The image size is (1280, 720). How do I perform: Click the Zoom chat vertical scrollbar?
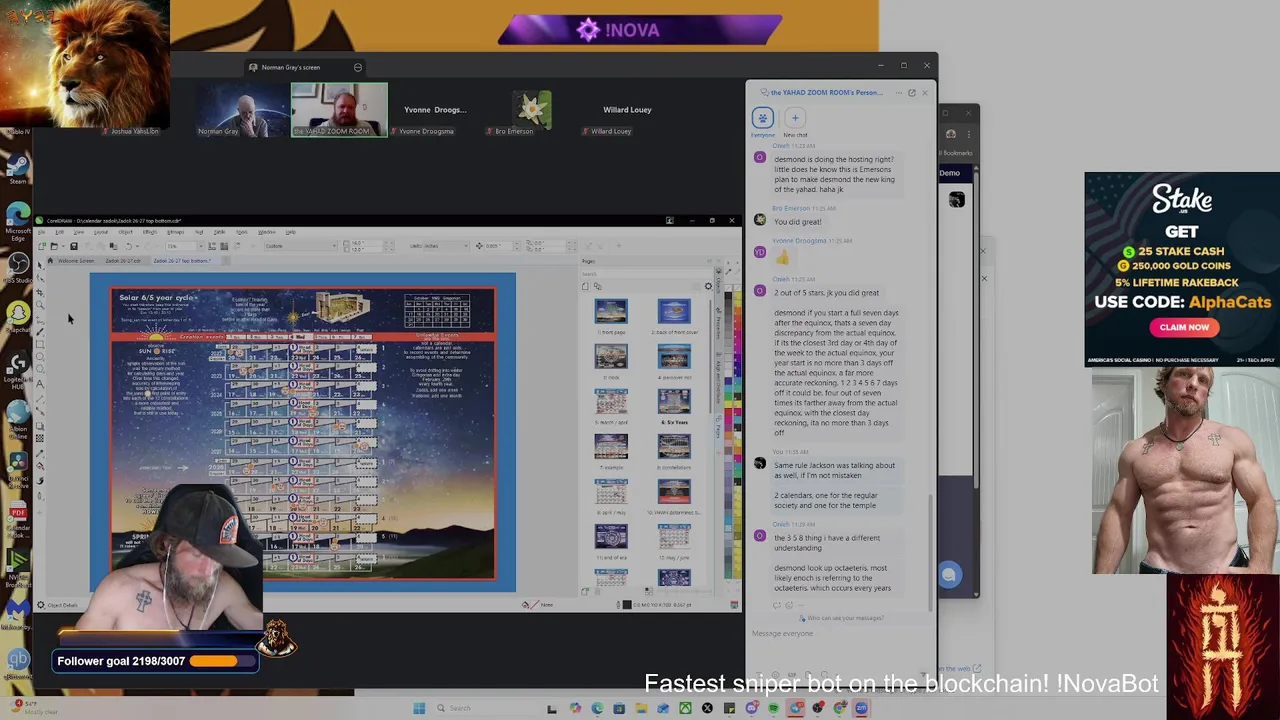pos(931,550)
